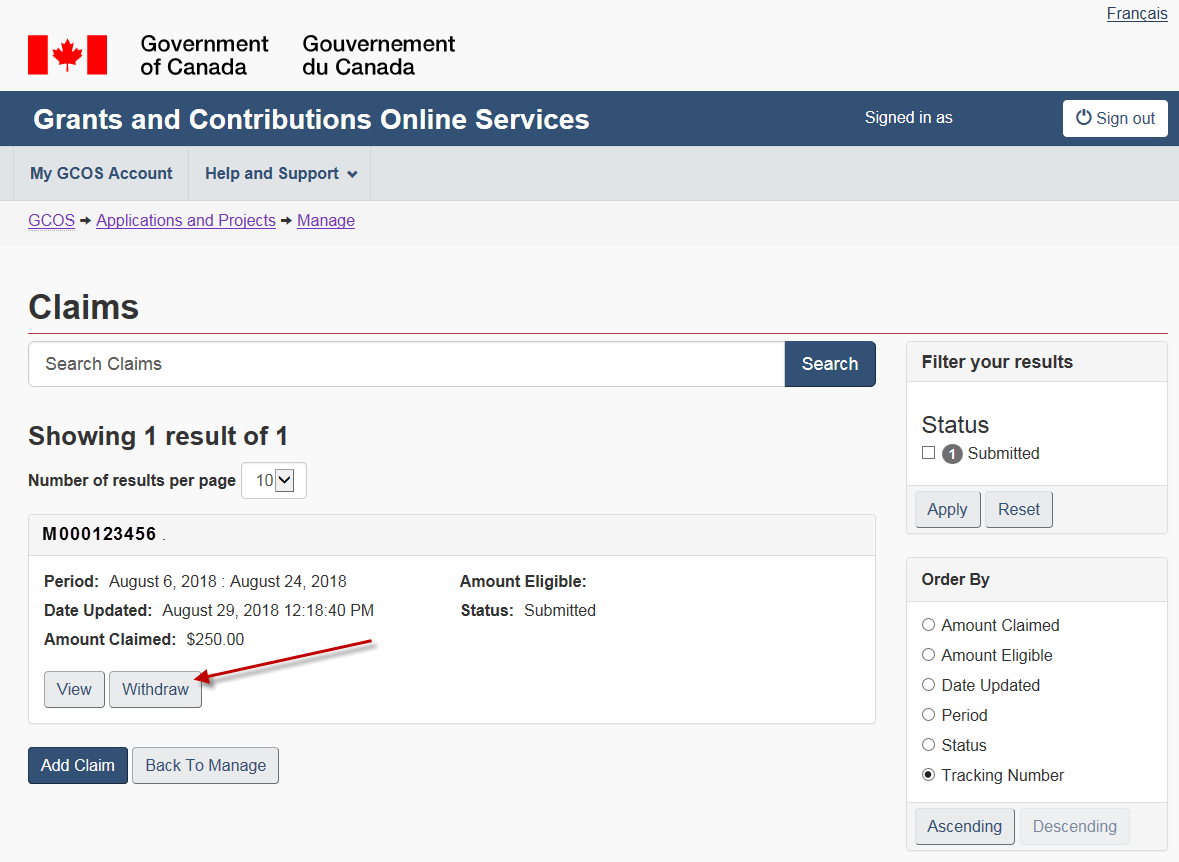The image size is (1179, 862).
Task: Apply the selected filters
Action: (x=946, y=509)
